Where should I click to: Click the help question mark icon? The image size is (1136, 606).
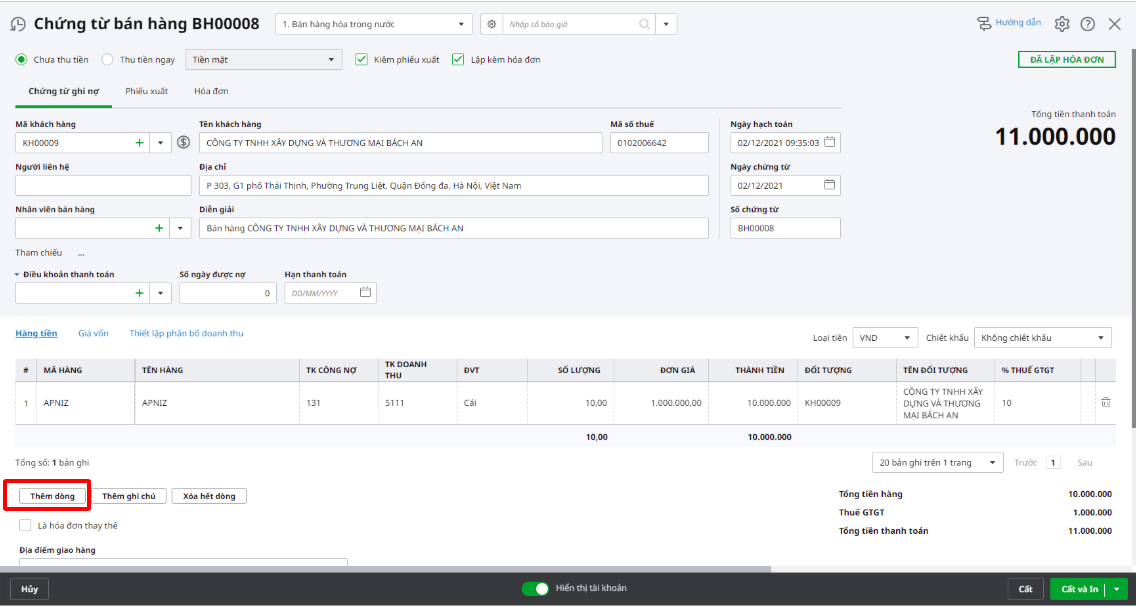pyautogui.click(x=1088, y=24)
